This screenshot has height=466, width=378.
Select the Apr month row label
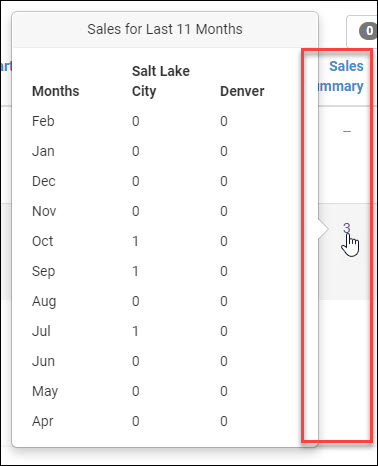[x=43, y=421]
